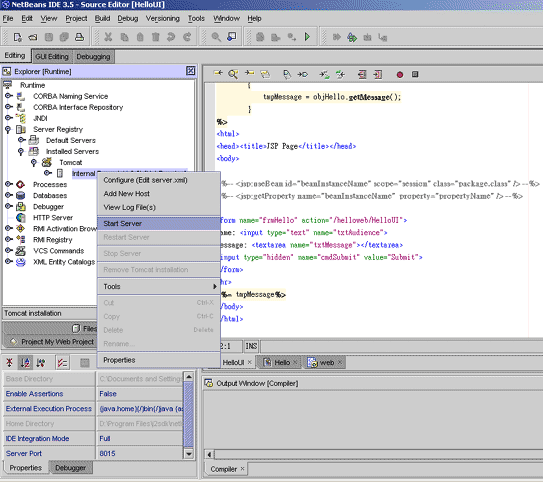Expand the CORBA Naming Service node
The height and width of the screenshot is (482, 543).
[9, 96]
